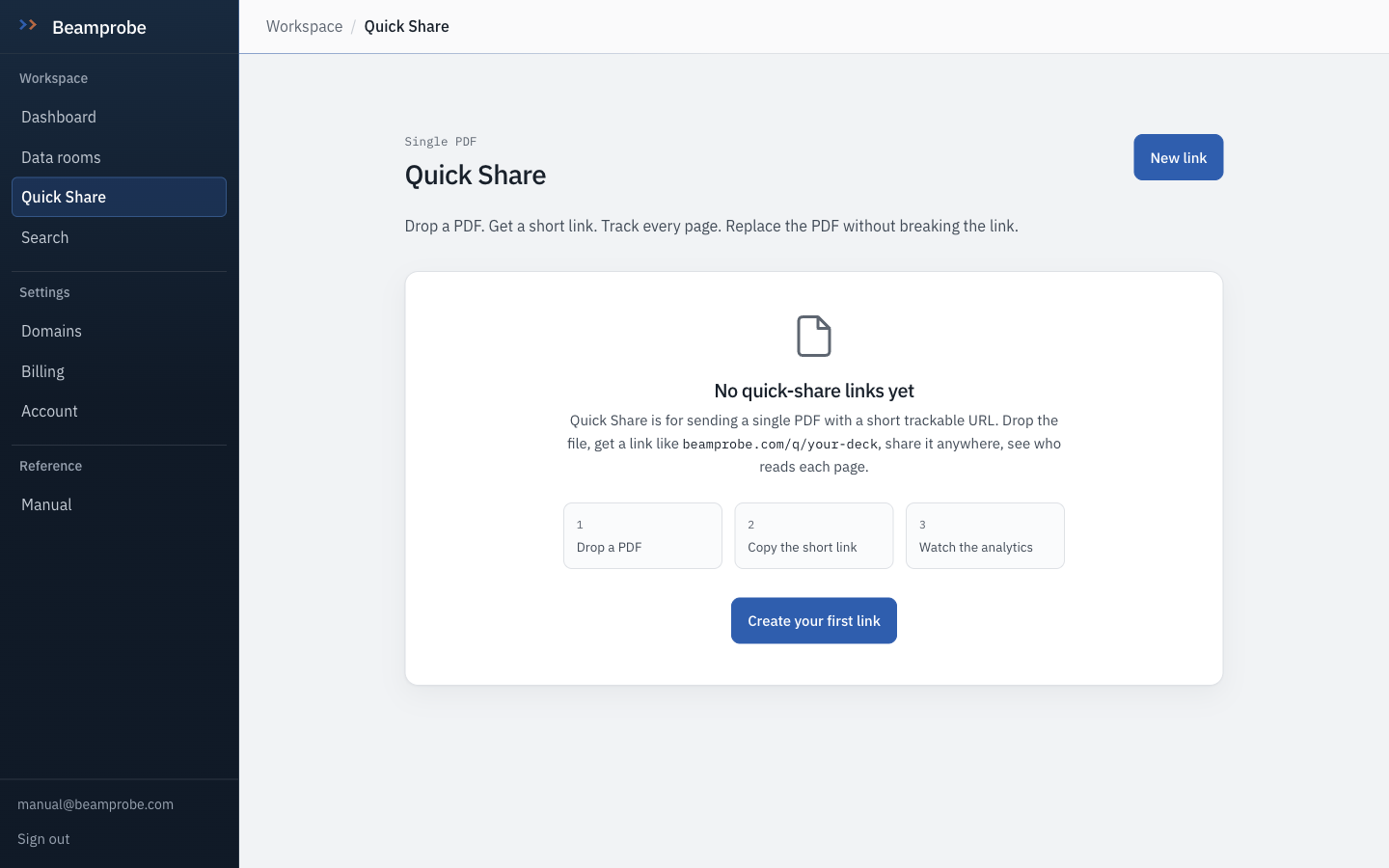Click the Beamprobe brand name
This screenshot has width=1389, height=868.
click(99, 27)
